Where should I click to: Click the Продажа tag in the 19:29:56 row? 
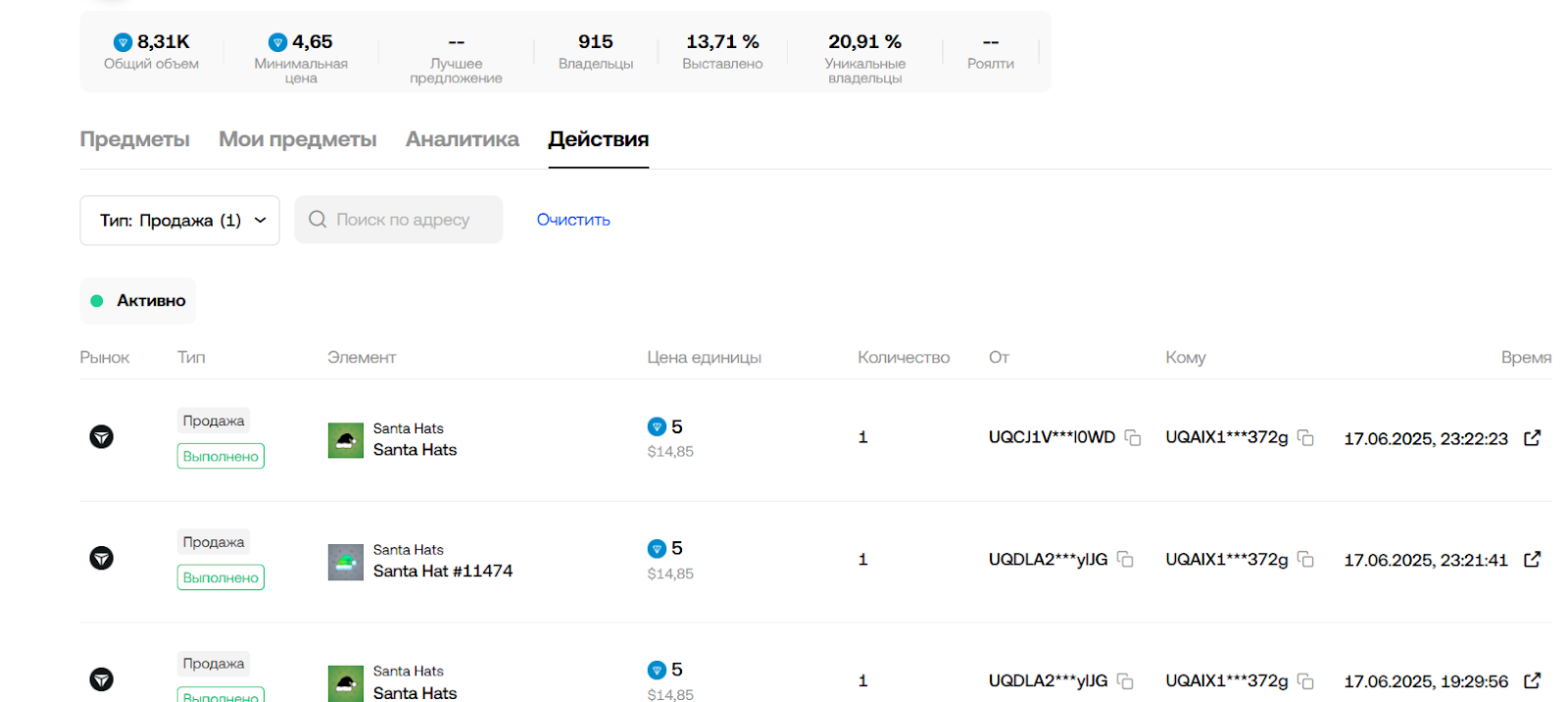(x=214, y=664)
